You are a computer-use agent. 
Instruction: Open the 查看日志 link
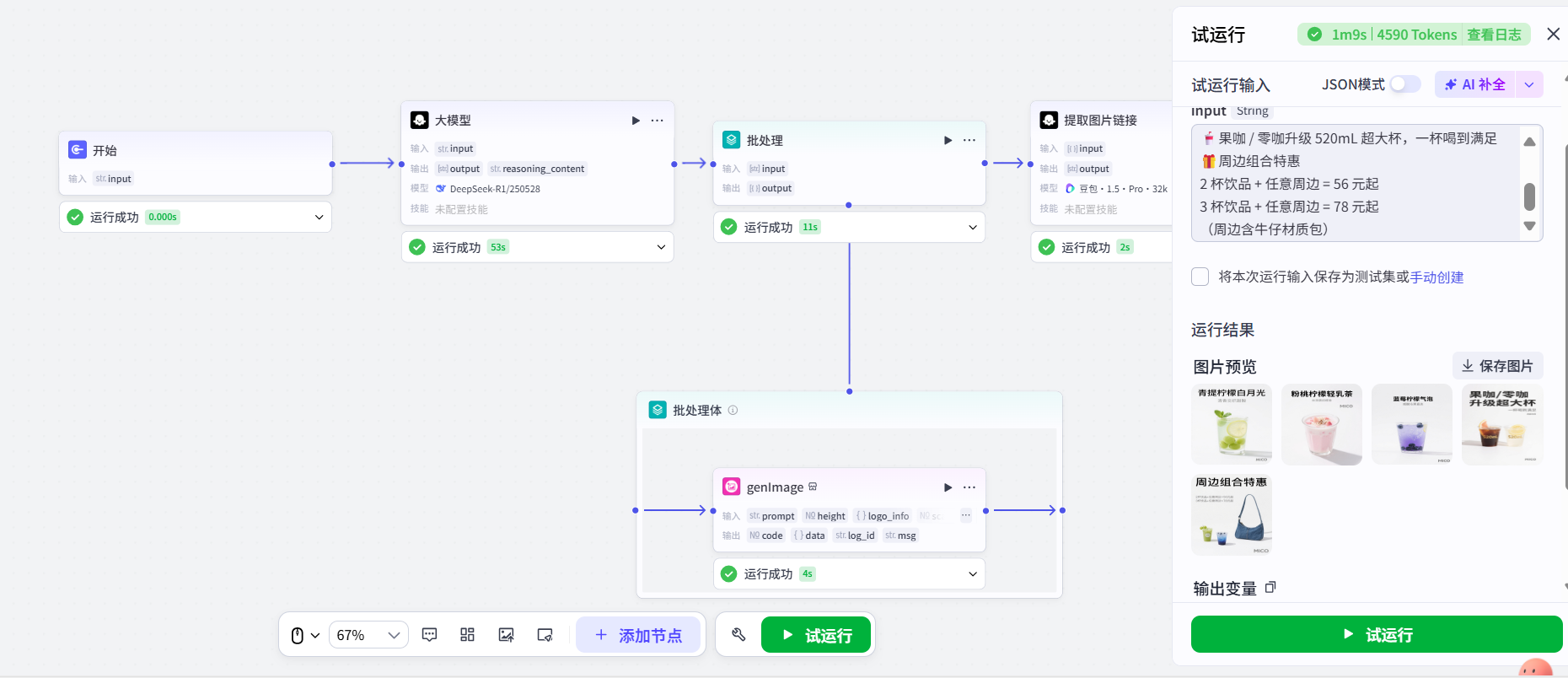click(1494, 35)
